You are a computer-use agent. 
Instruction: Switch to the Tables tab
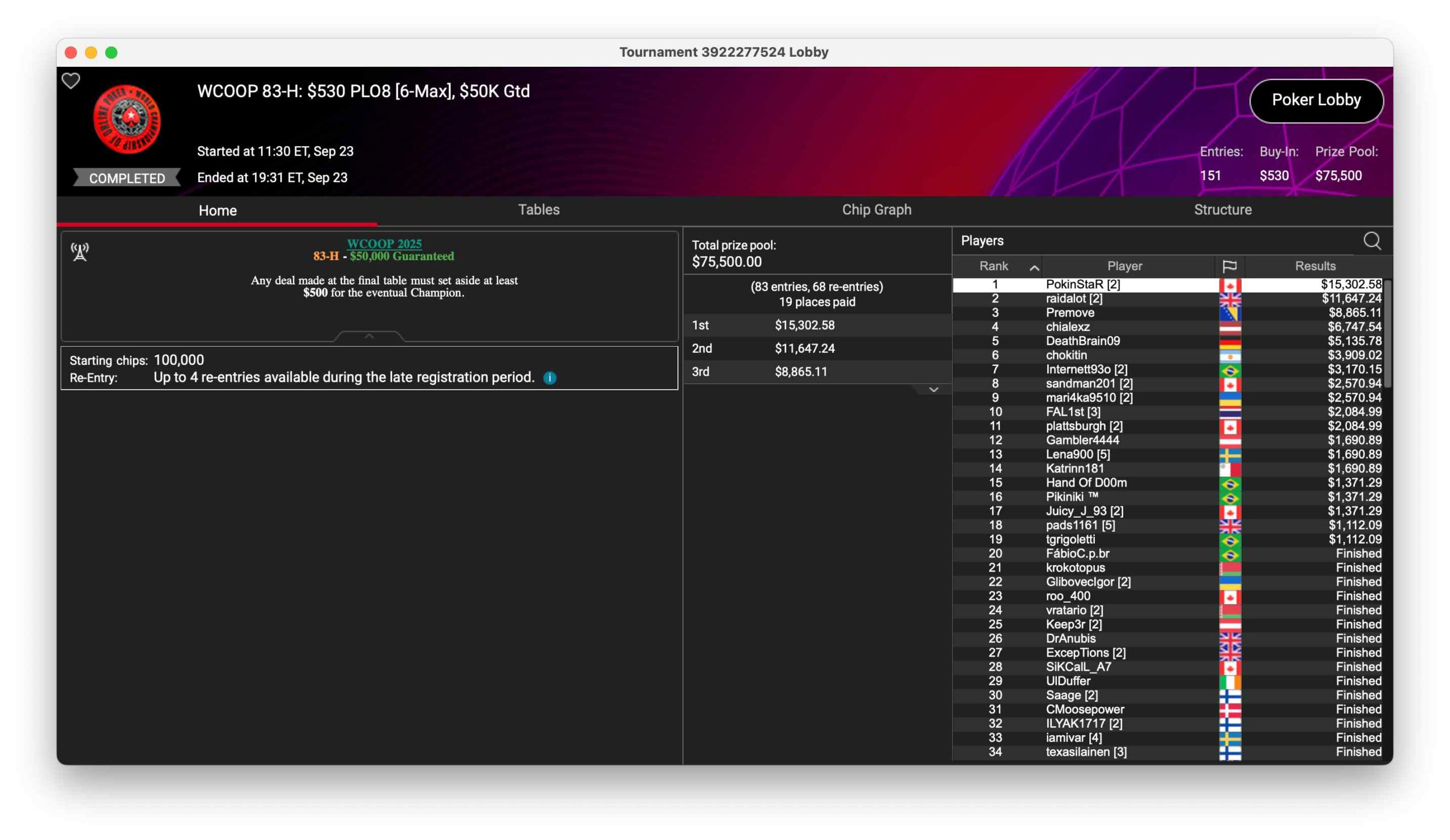pos(539,210)
